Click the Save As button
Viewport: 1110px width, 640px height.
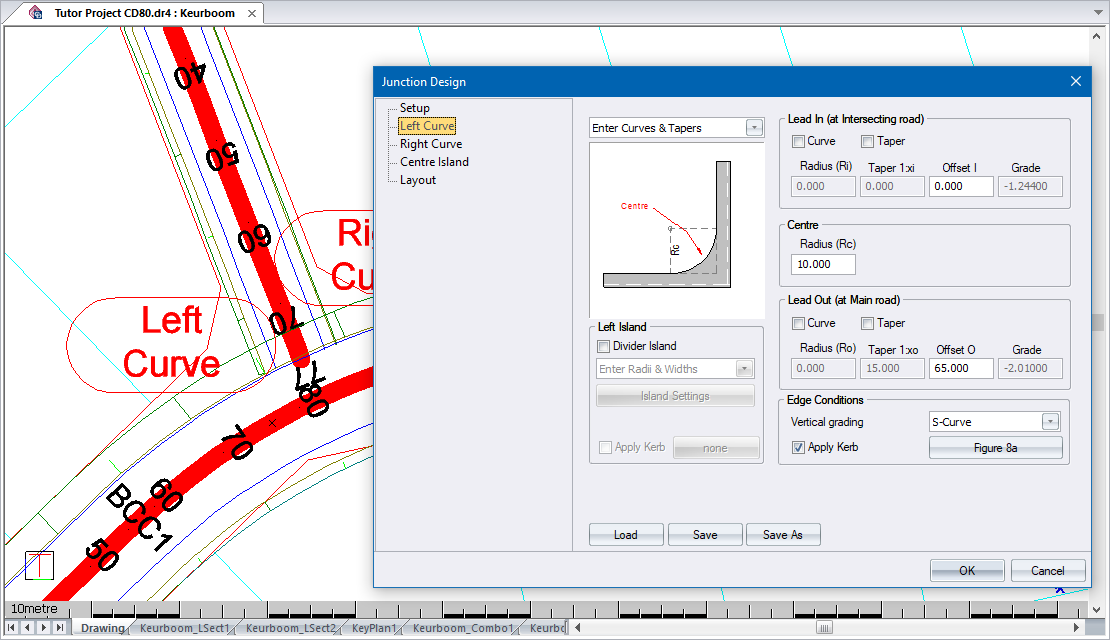[783, 535]
